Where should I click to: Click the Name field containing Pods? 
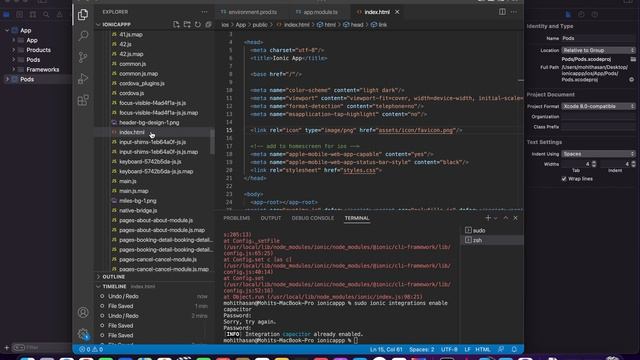(598, 38)
